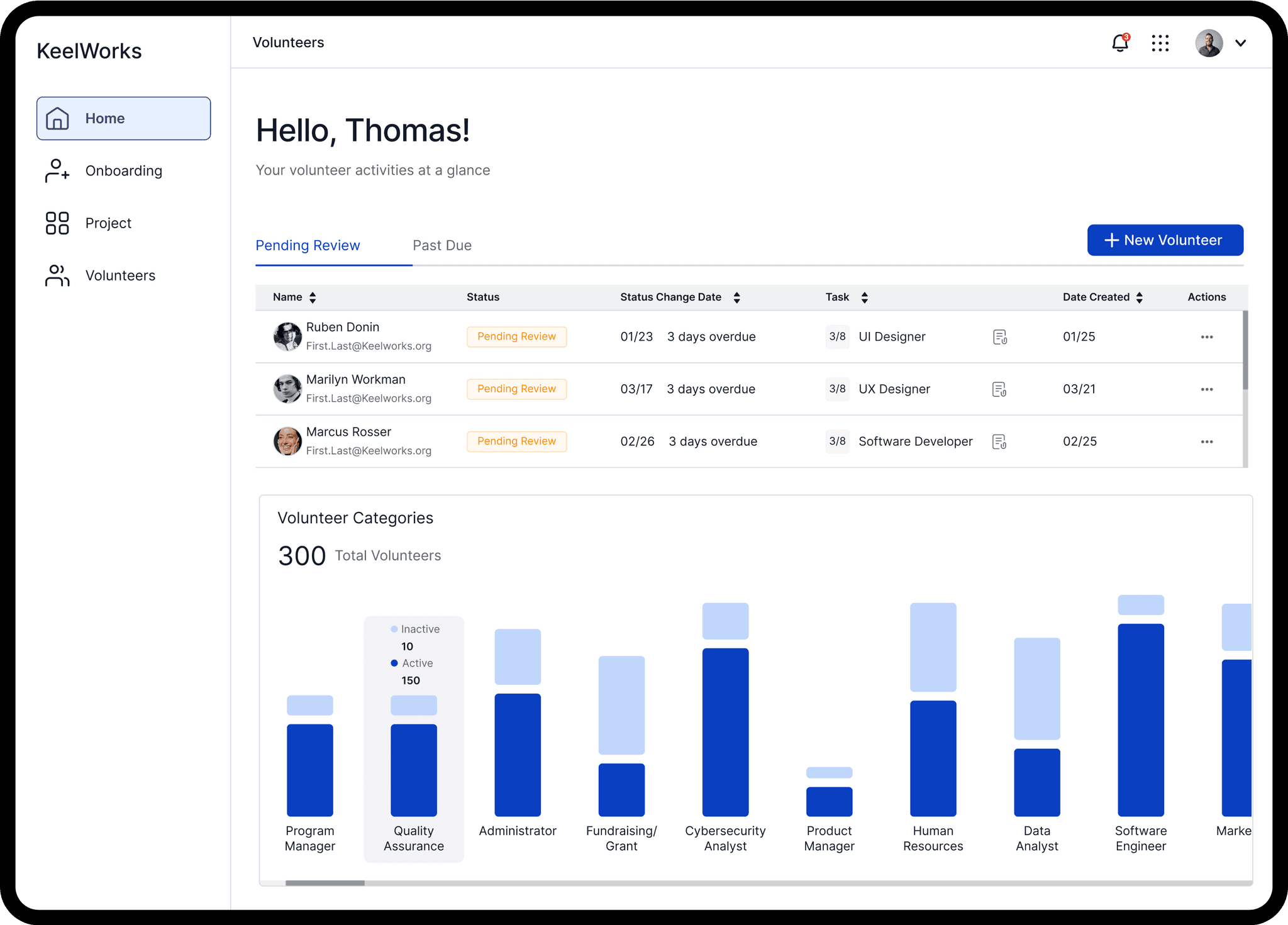Click the Software Engineer active bar

point(1140,720)
